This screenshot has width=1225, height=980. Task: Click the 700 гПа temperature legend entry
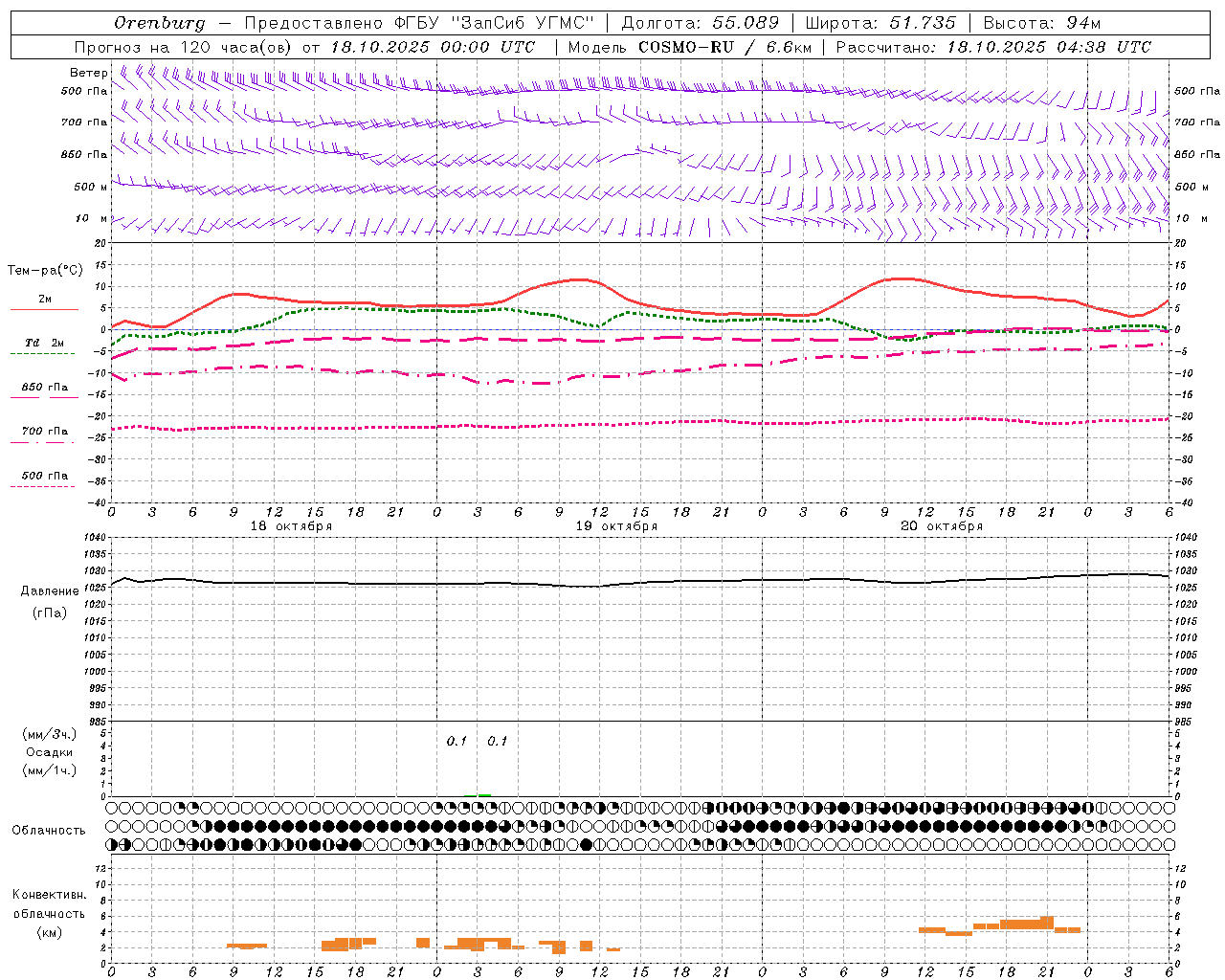click(44, 432)
